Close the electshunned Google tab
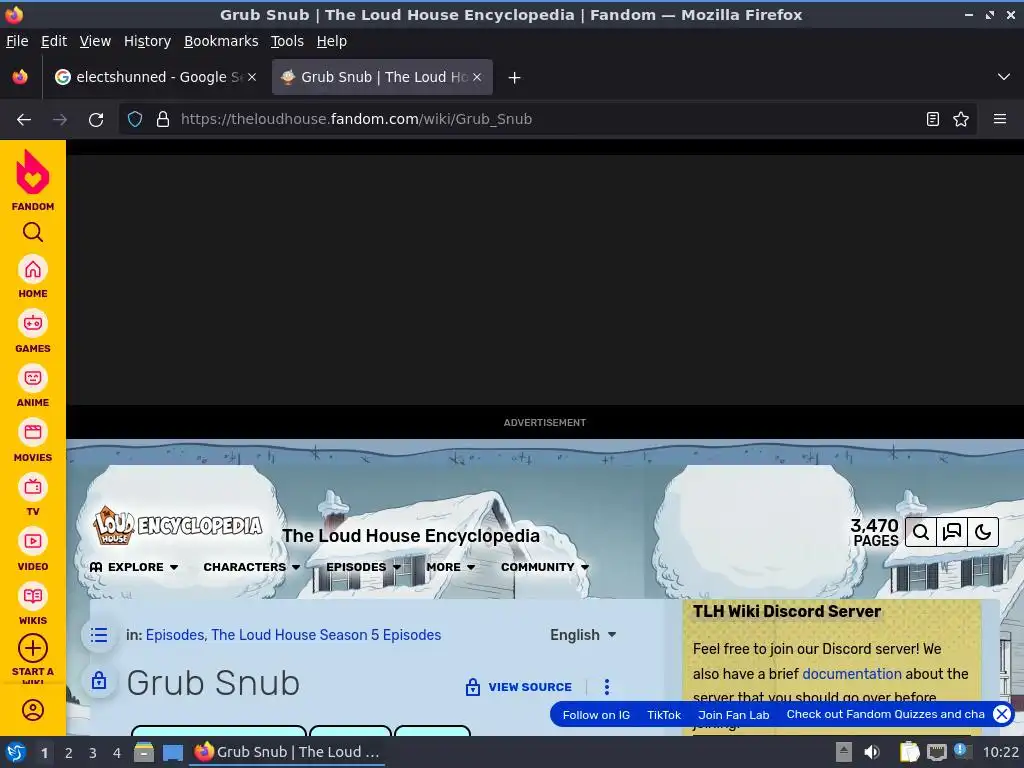Image resolution: width=1024 pixels, height=768 pixels. click(252, 77)
